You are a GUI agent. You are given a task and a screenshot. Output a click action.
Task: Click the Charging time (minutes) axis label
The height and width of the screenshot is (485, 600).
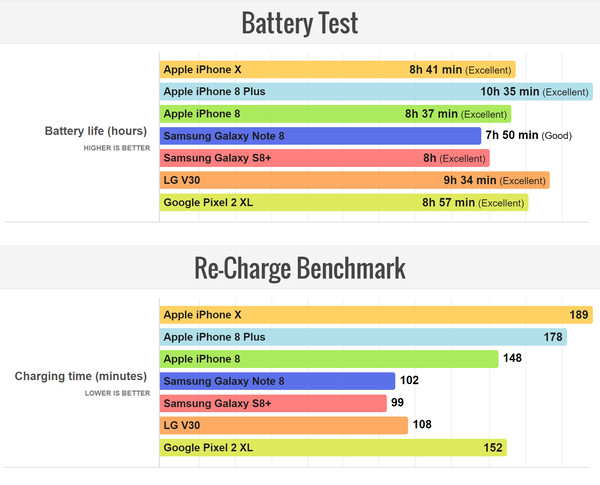coord(81,377)
